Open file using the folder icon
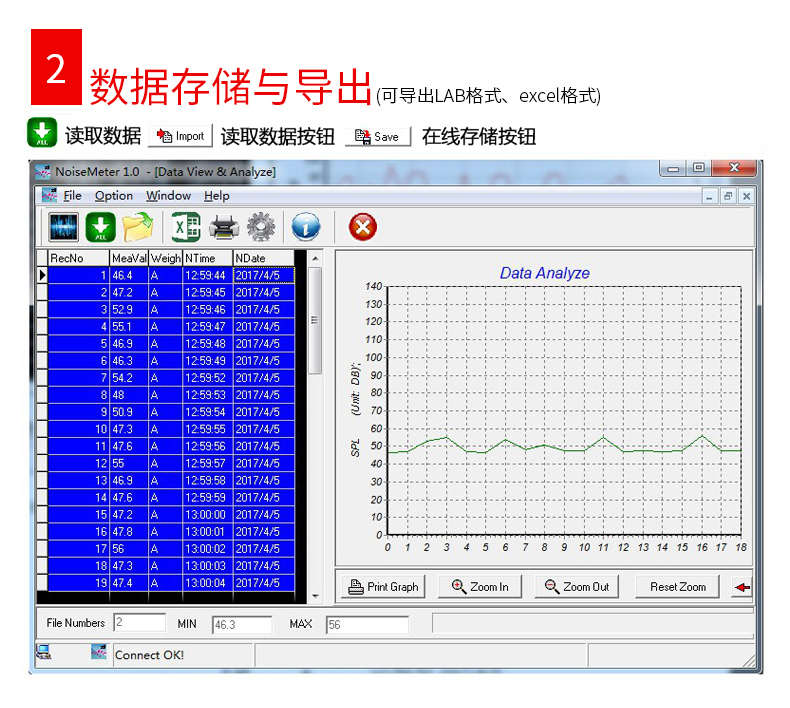Screen dimensions: 790x708 coord(138,227)
